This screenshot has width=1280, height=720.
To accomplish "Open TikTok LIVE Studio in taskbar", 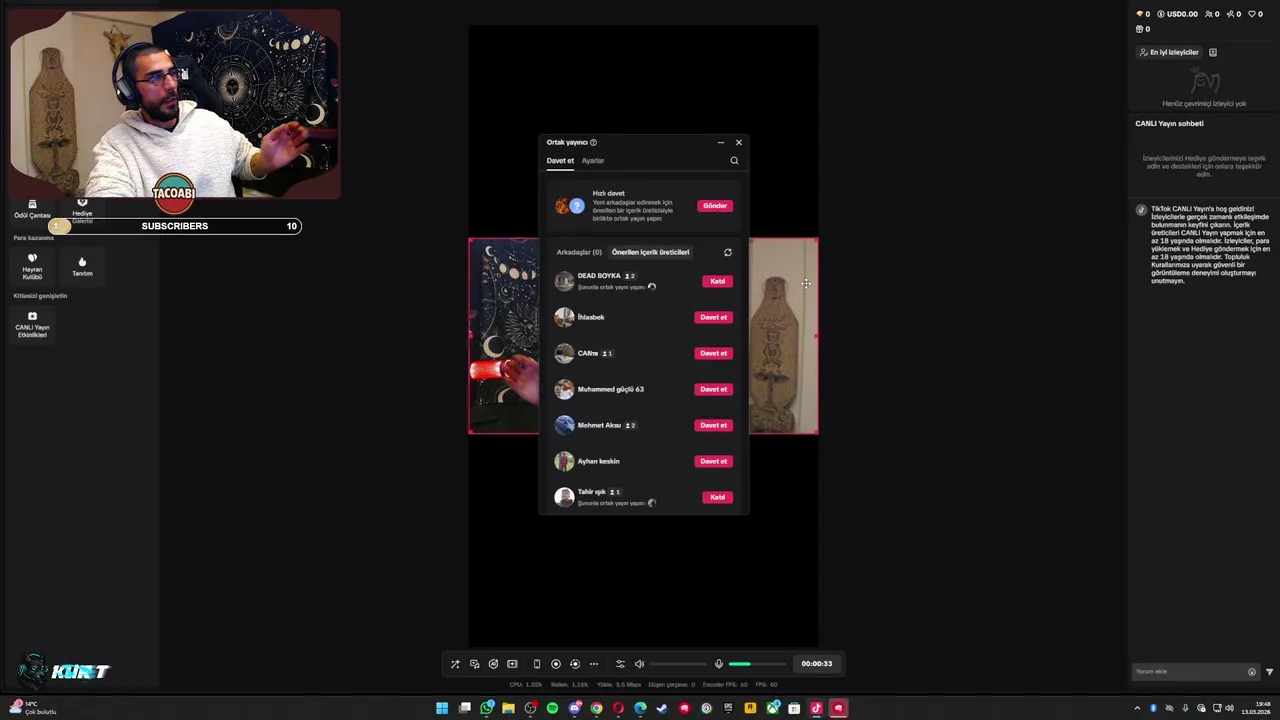I will point(816,708).
